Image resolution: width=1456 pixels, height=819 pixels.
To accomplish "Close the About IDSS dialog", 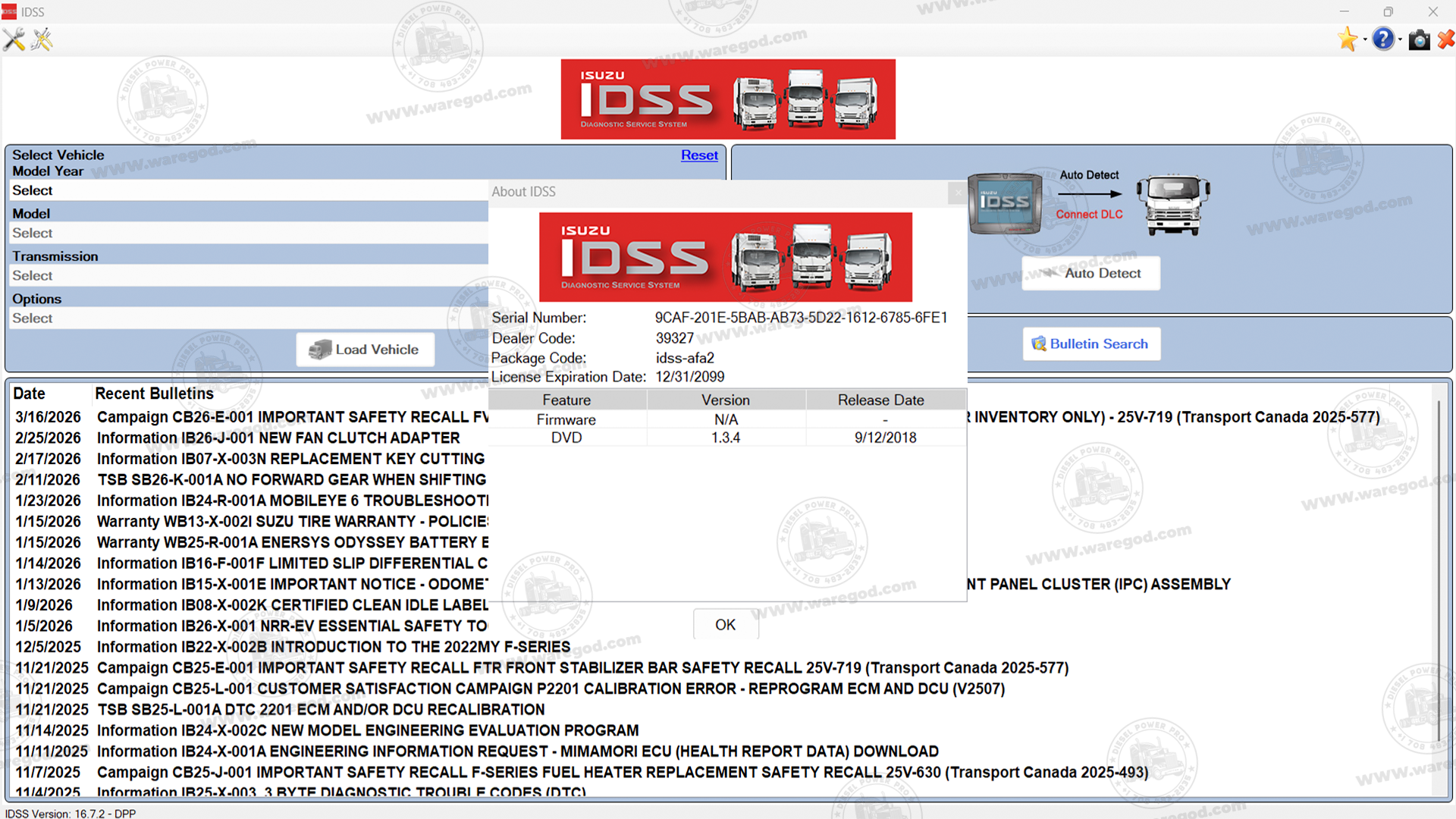I will tap(957, 193).
